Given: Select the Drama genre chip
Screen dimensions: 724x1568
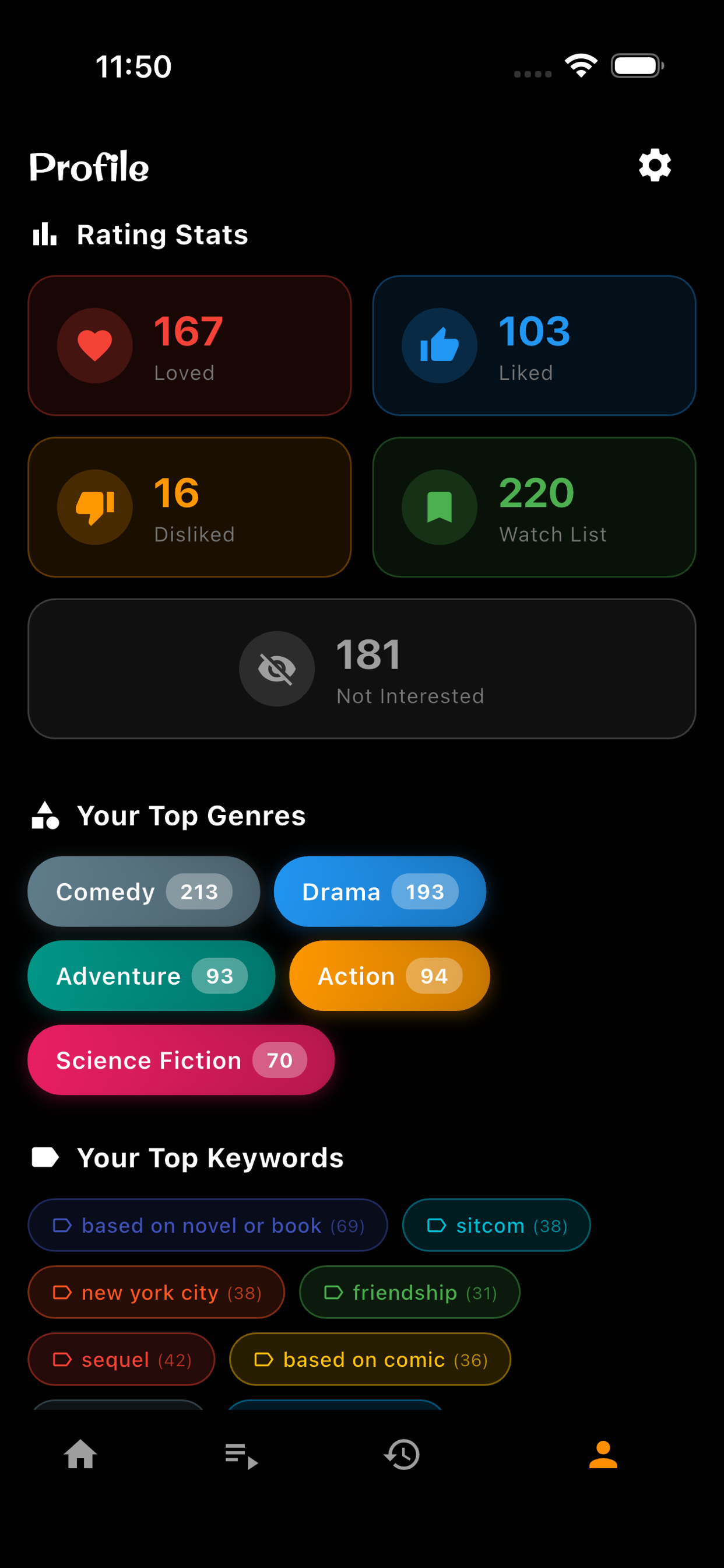Looking at the screenshot, I should point(379,892).
